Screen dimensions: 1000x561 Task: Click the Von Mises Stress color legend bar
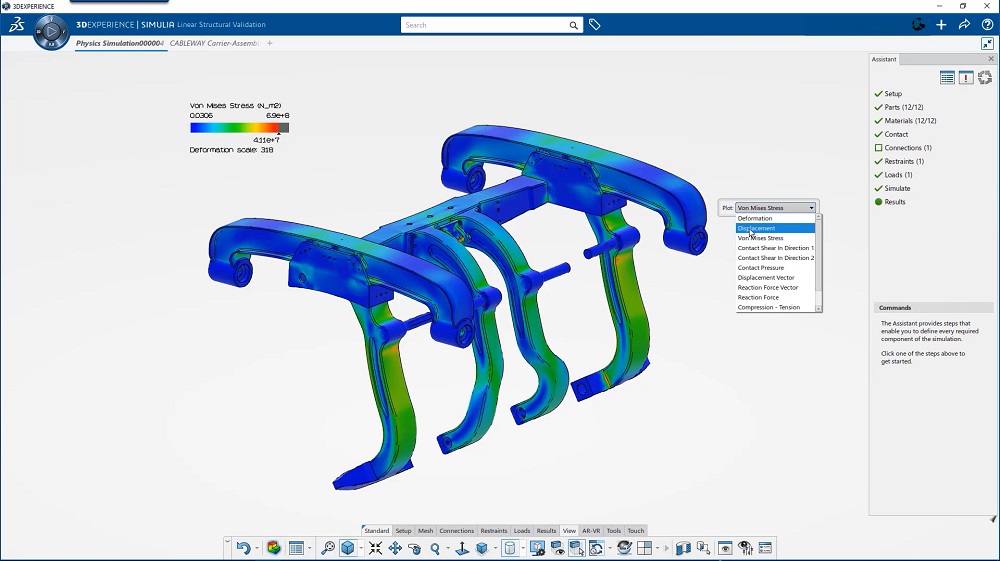(239, 128)
